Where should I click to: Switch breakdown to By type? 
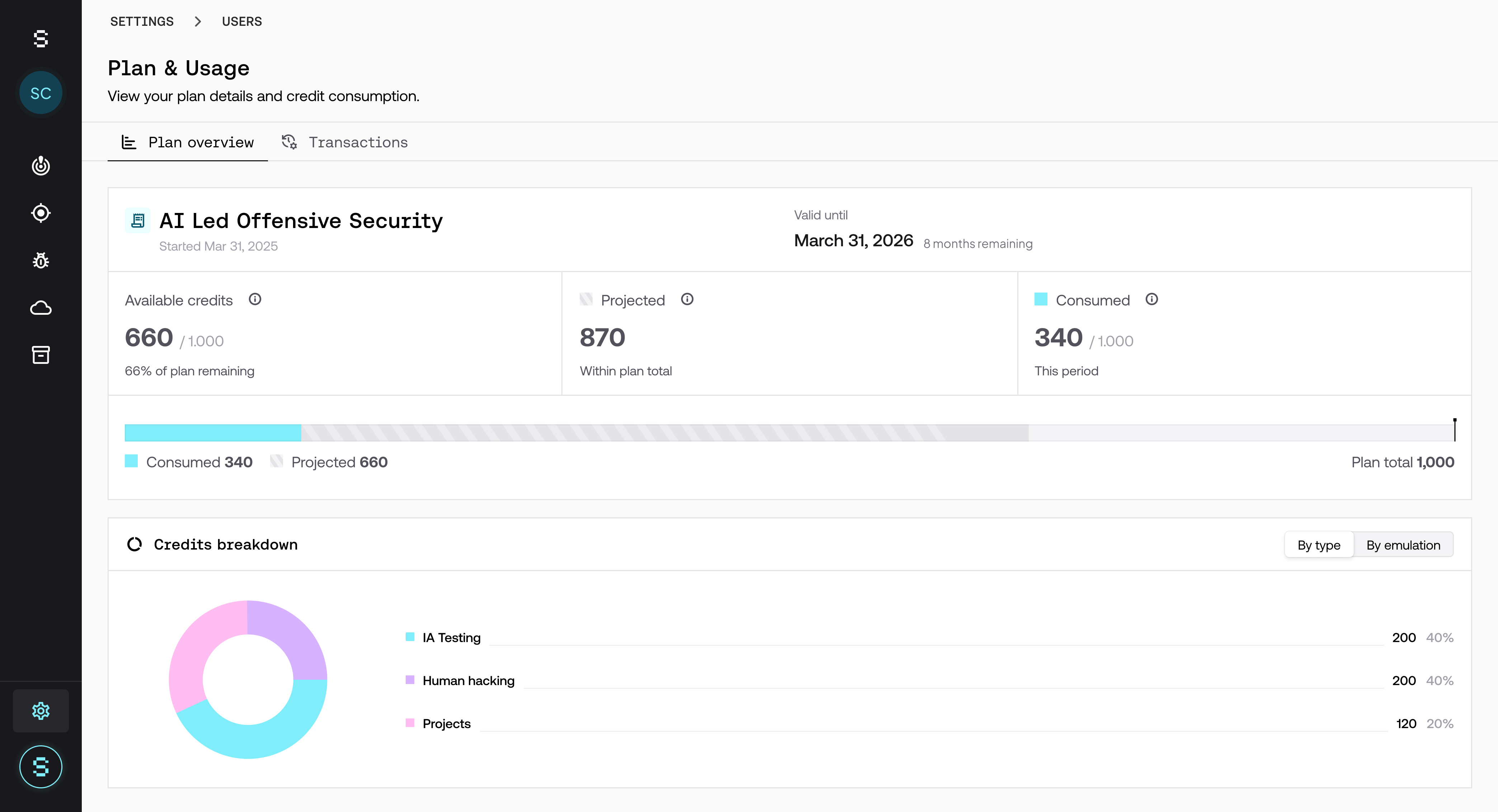[x=1318, y=545]
